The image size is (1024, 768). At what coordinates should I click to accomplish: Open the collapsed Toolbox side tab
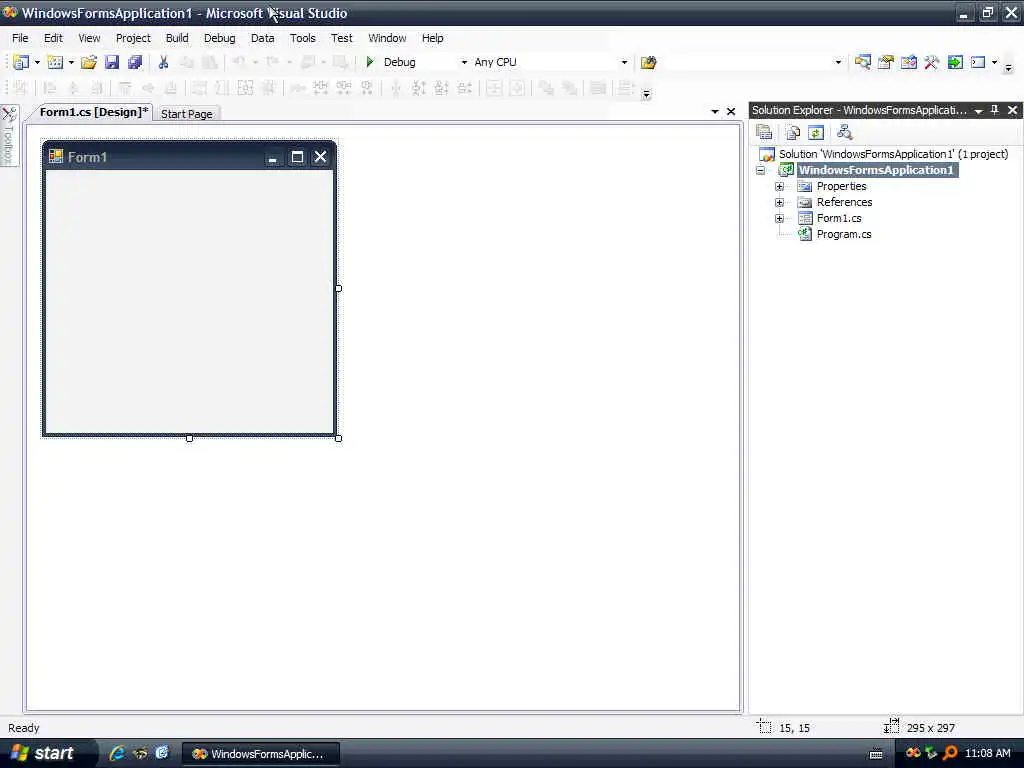8,136
